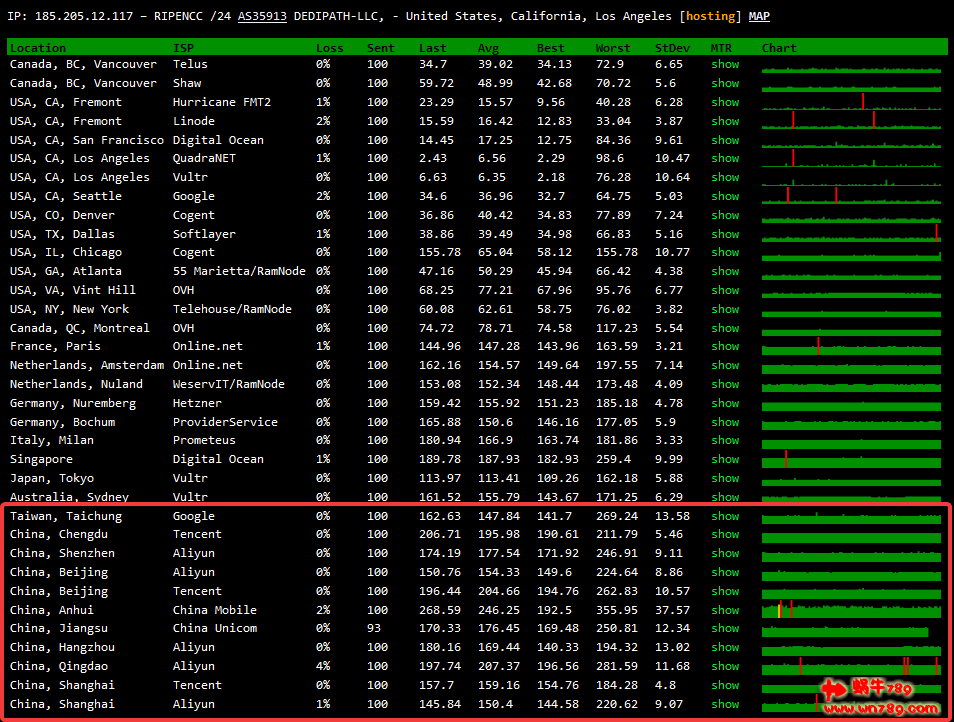Show MTR for Paris Online.net row
This screenshot has width=954, height=722.
tap(725, 346)
